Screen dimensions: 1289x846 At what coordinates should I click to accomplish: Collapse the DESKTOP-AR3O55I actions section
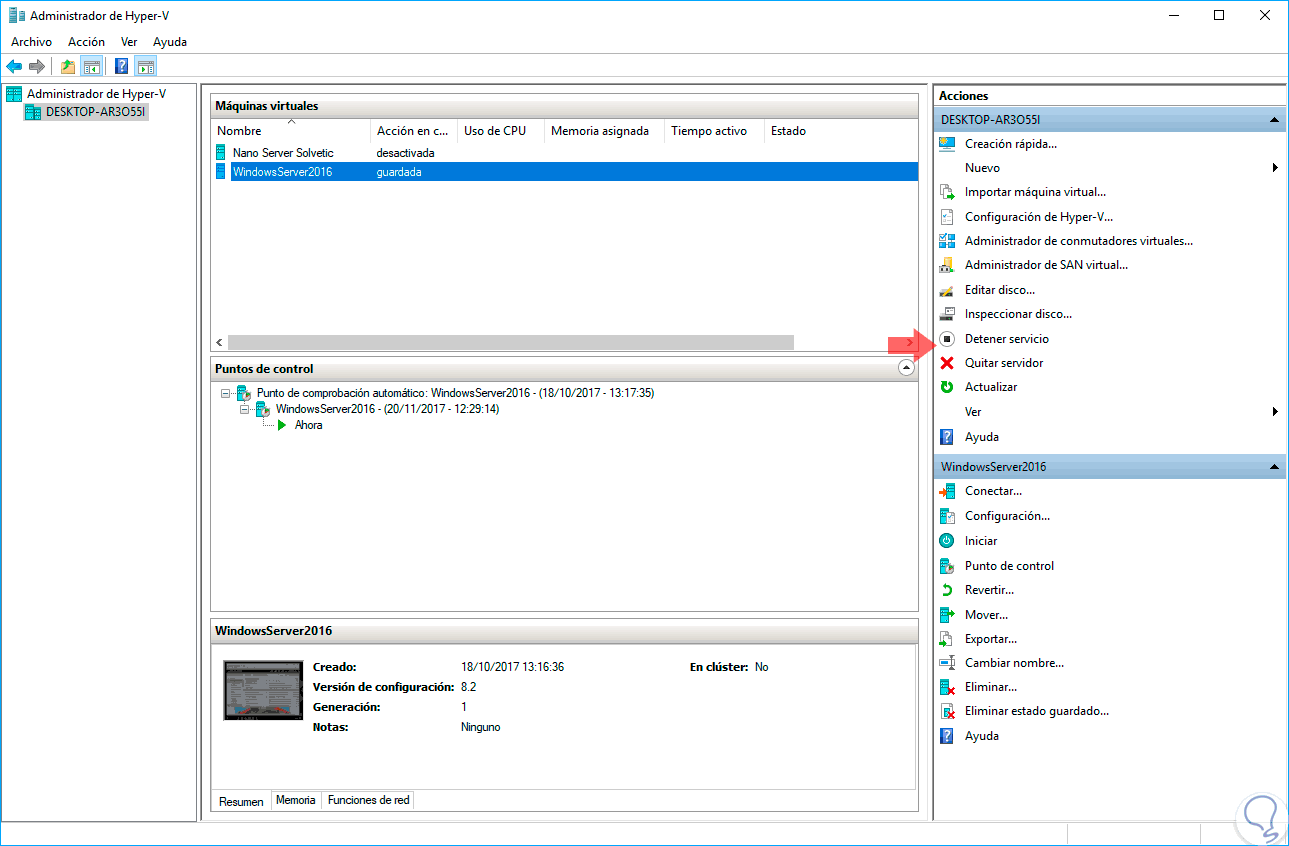click(x=1274, y=120)
